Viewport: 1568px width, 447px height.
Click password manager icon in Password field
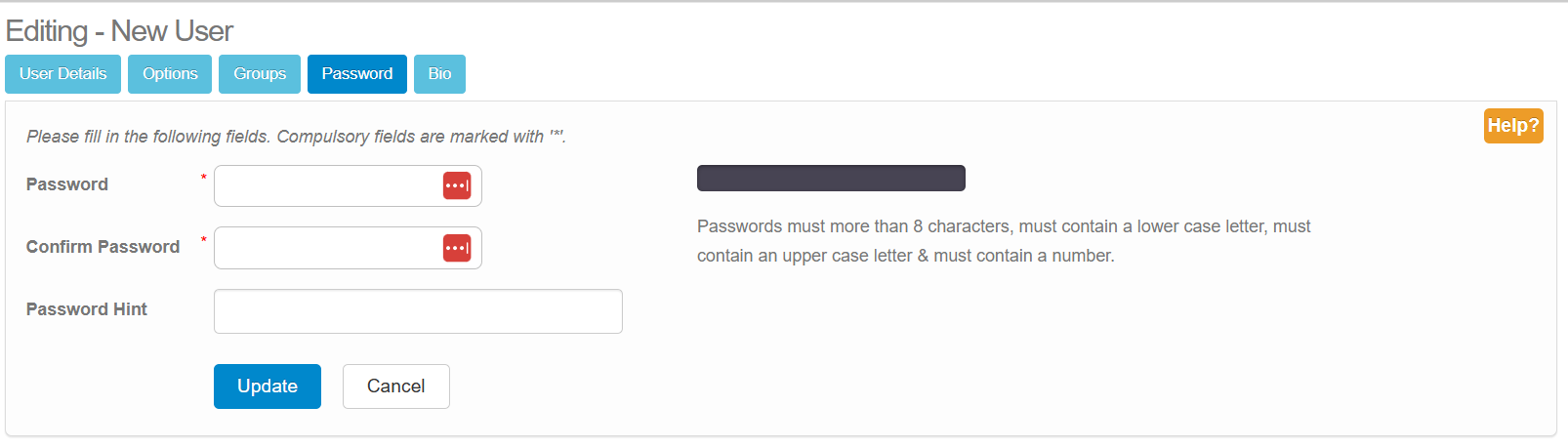tap(457, 185)
